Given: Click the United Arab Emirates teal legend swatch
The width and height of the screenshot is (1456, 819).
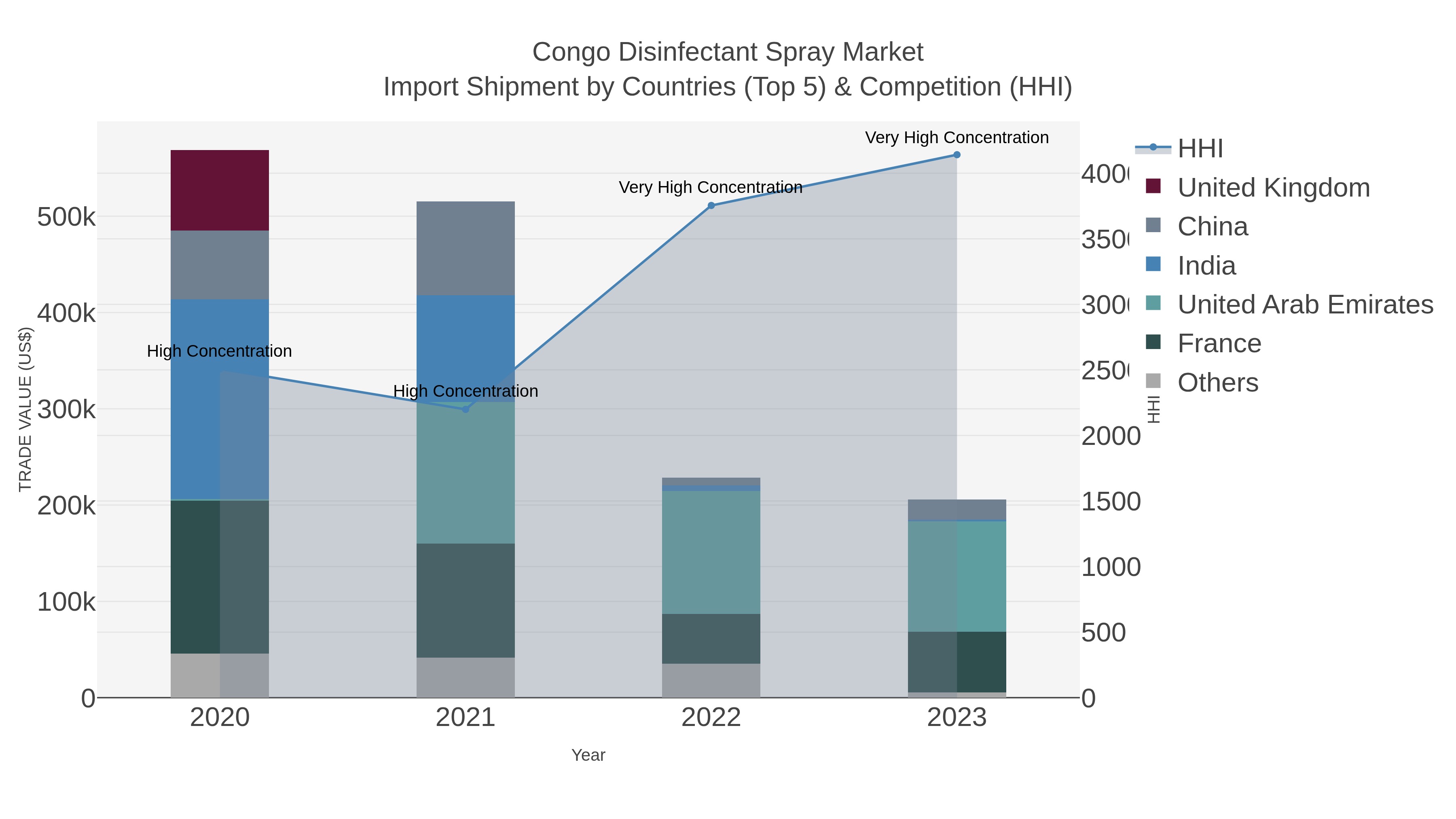Looking at the screenshot, I should click(x=1153, y=303).
